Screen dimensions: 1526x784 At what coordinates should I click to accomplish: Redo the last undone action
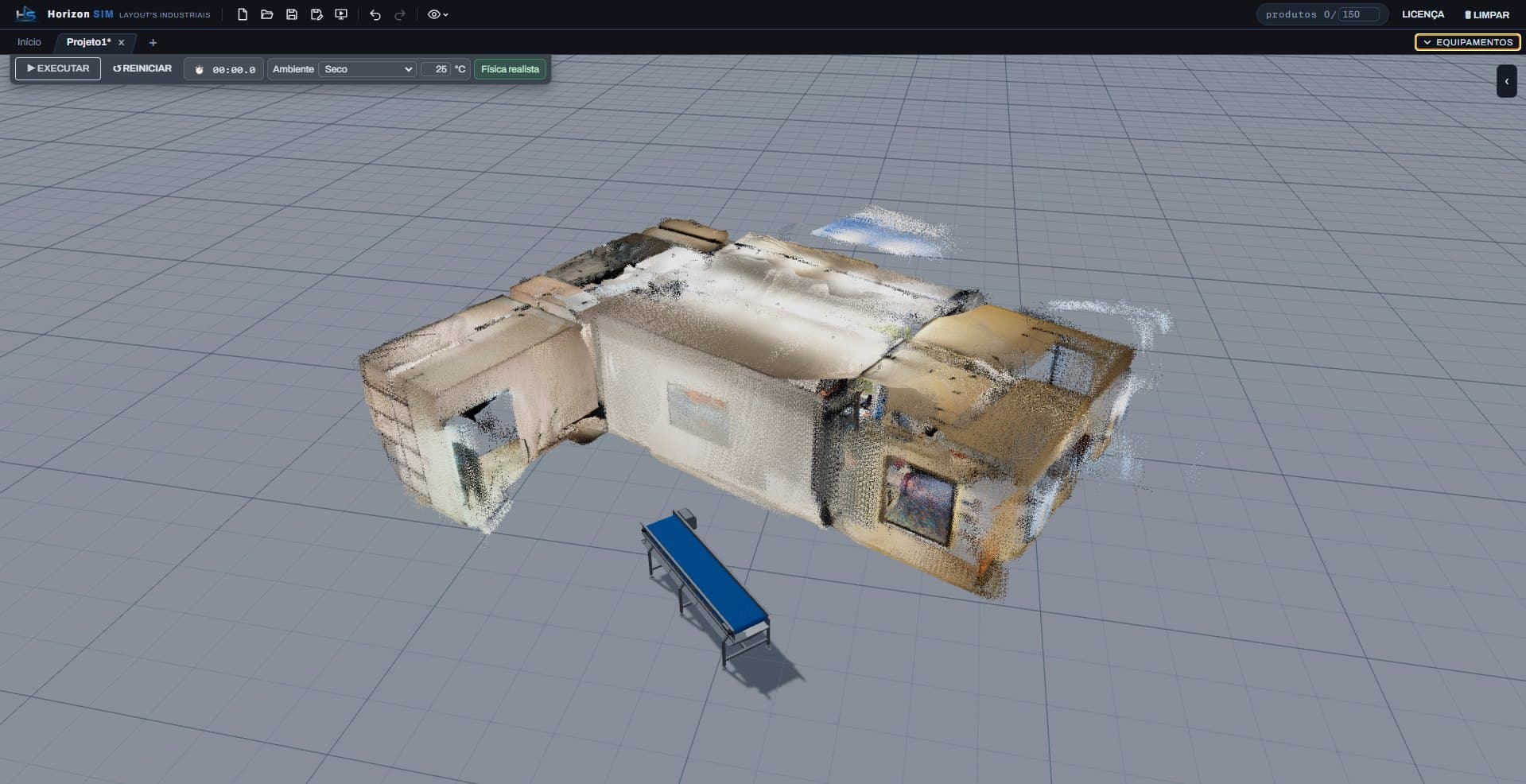tap(400, 14)
